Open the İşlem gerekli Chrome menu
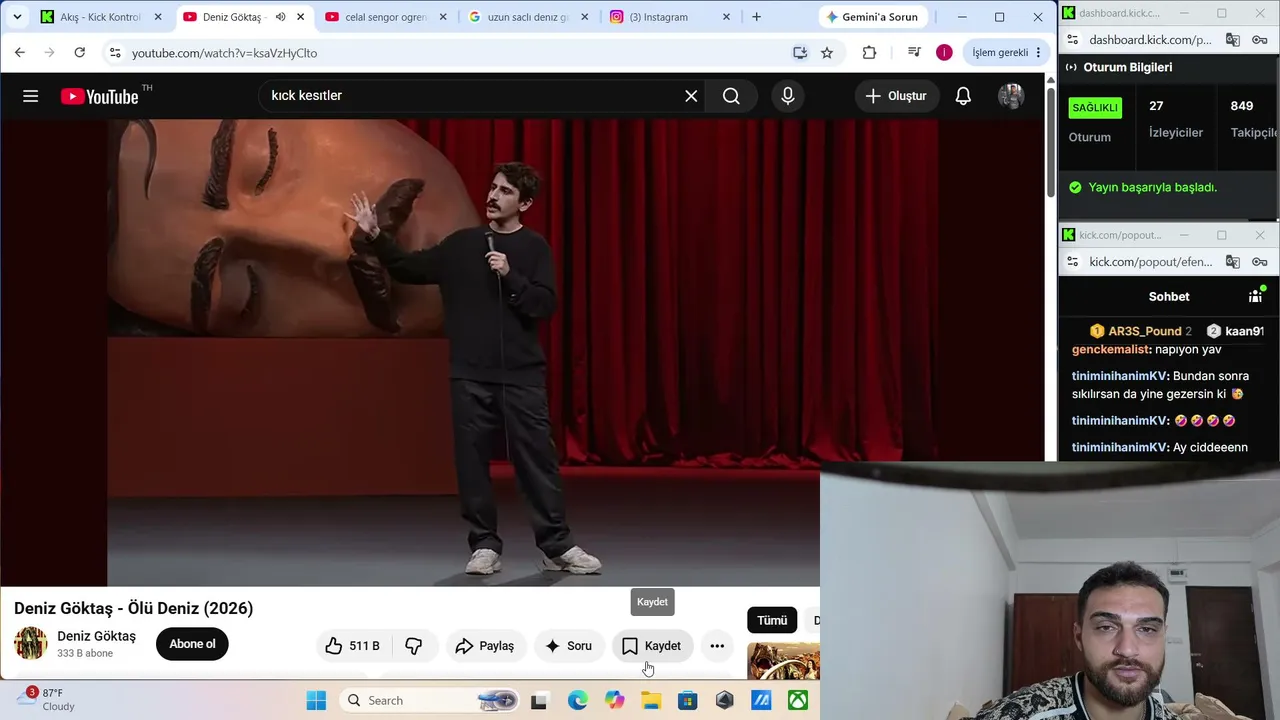 click(x=1007, y=53)
